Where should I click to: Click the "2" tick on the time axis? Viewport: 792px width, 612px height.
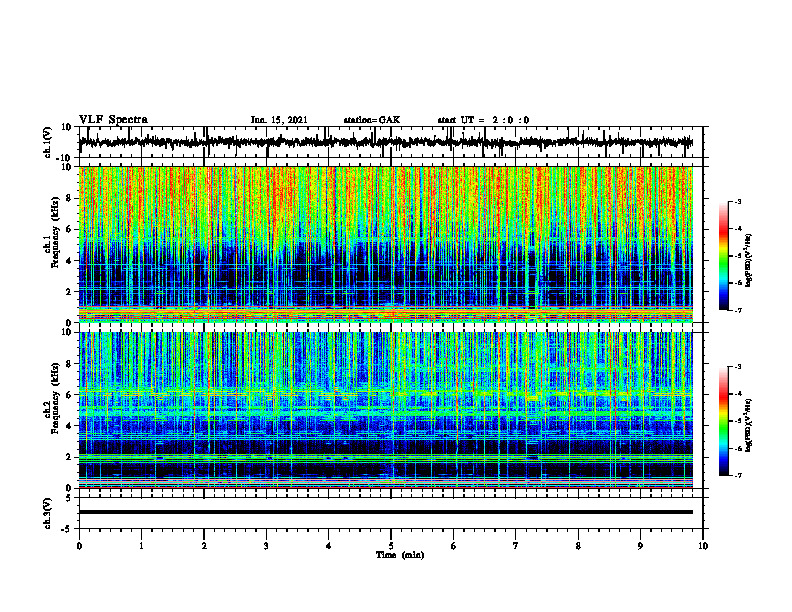tap(204, 546)
